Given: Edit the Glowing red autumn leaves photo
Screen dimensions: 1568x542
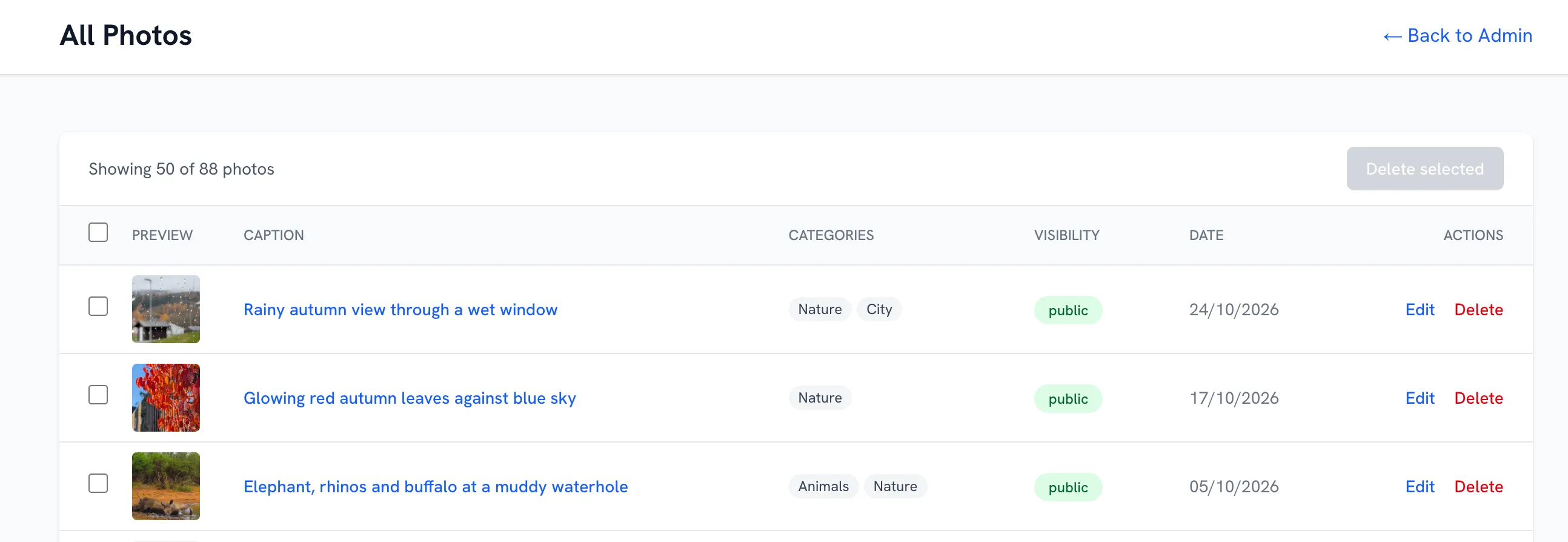Looking at the screenshot, I should (x=1420, y=398).
